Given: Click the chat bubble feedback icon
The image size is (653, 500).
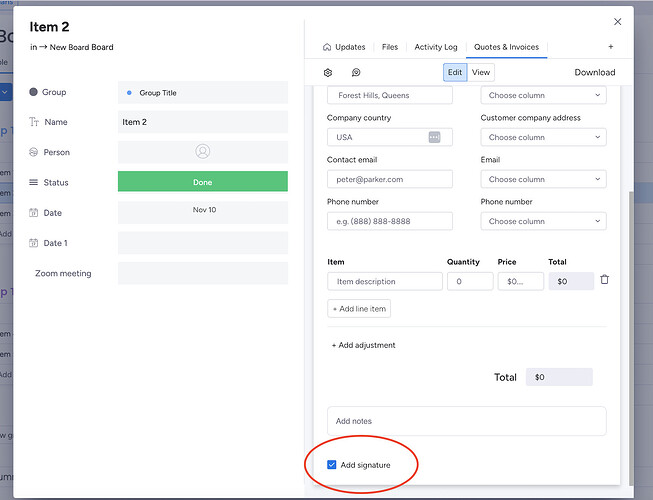Looking at the screenshot, I should (356, 72).
